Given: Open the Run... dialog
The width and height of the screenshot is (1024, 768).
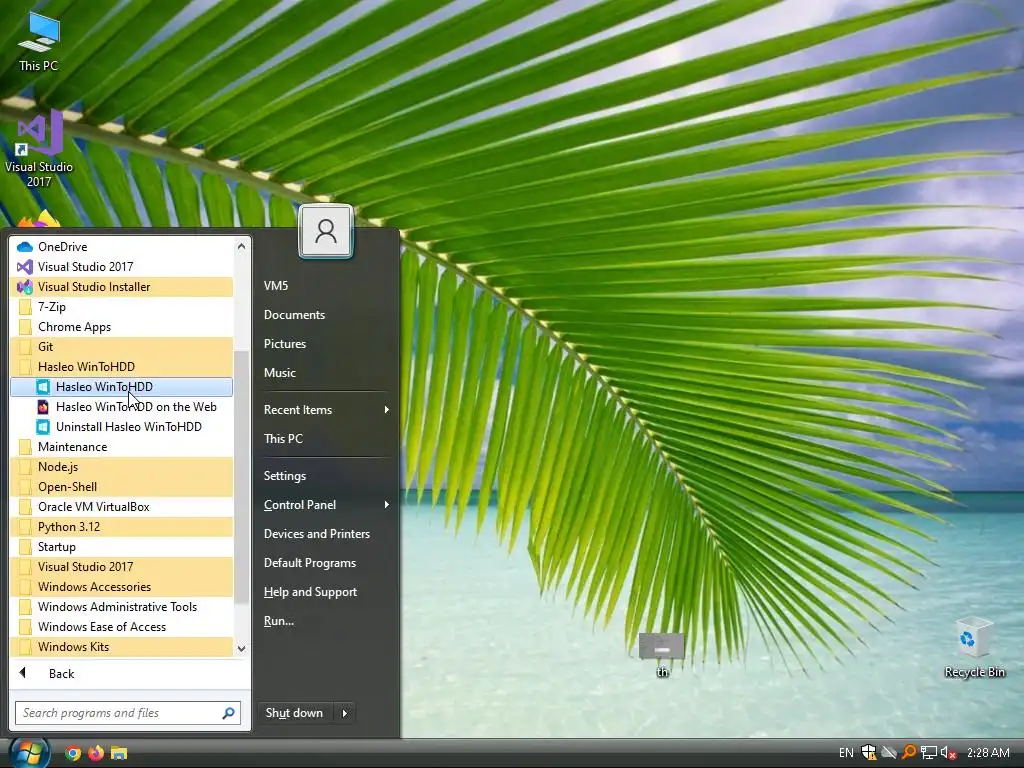Looking at the screenshot, I should click(x=326, y=621).
